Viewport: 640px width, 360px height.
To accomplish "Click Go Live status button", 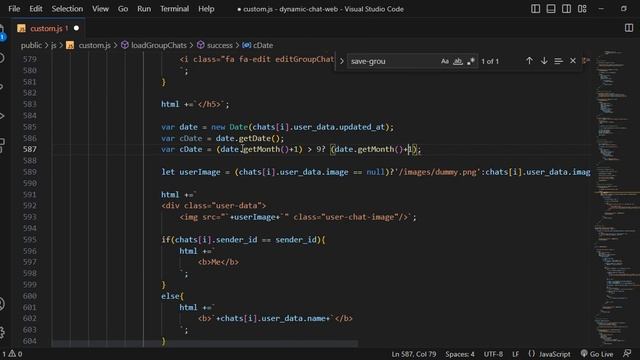I will coord(597,354).
